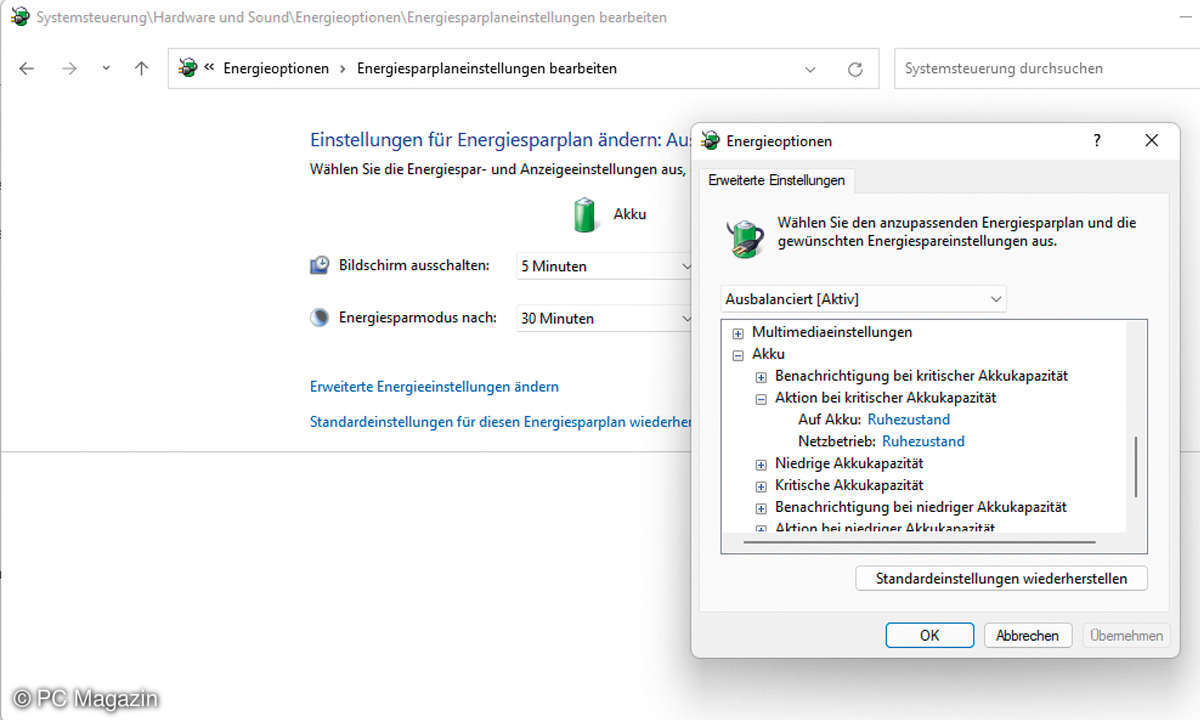This screenshot has width=1200, height=720.
Task: Open the Ausbalanciert [Aktiv] plan dropdown
Action: pos(864,298)
